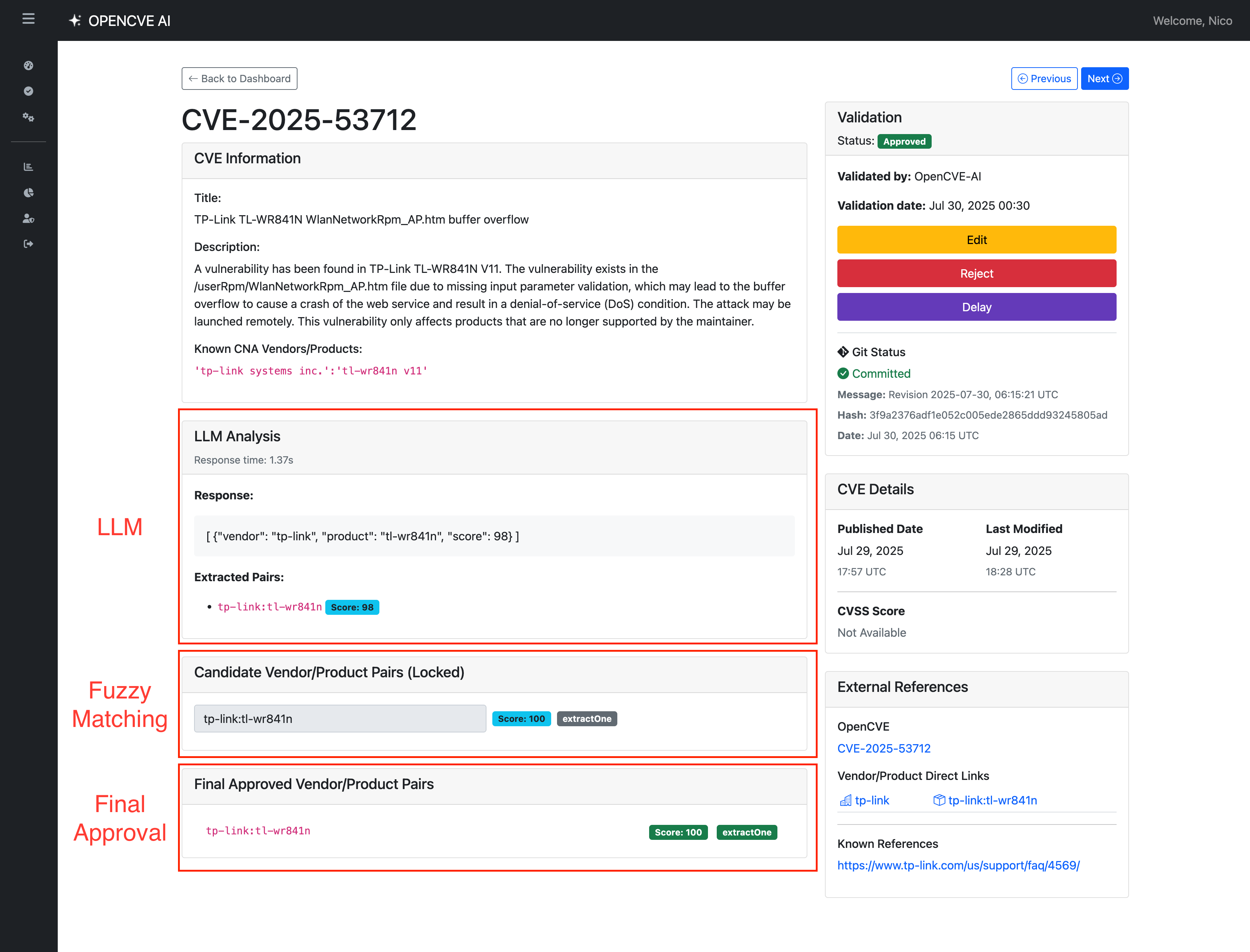1250x952 pixels.
Task: Click the final approved tp-link:tl-wr841n pair
Action: (x=258, y=831)
